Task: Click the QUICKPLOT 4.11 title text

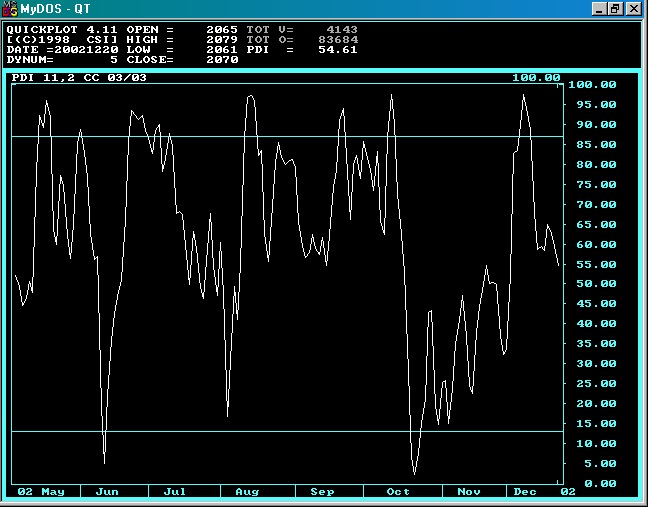Action: [x=62, y=30]
